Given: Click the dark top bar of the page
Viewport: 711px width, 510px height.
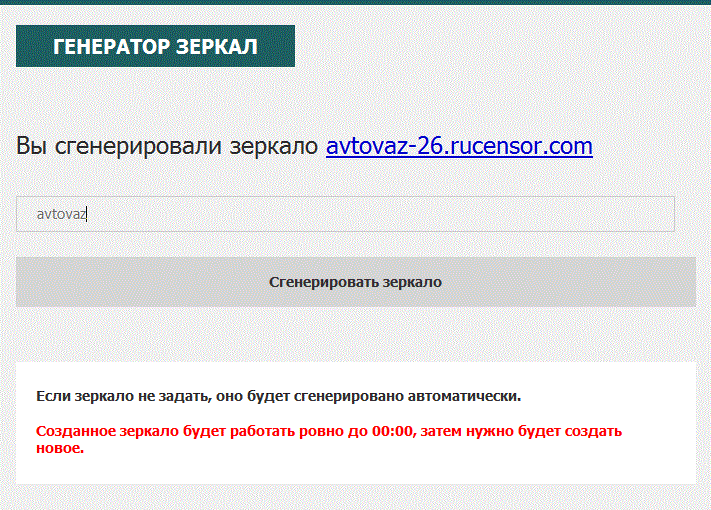Looking at the screenshot, I should pos(355,2).
